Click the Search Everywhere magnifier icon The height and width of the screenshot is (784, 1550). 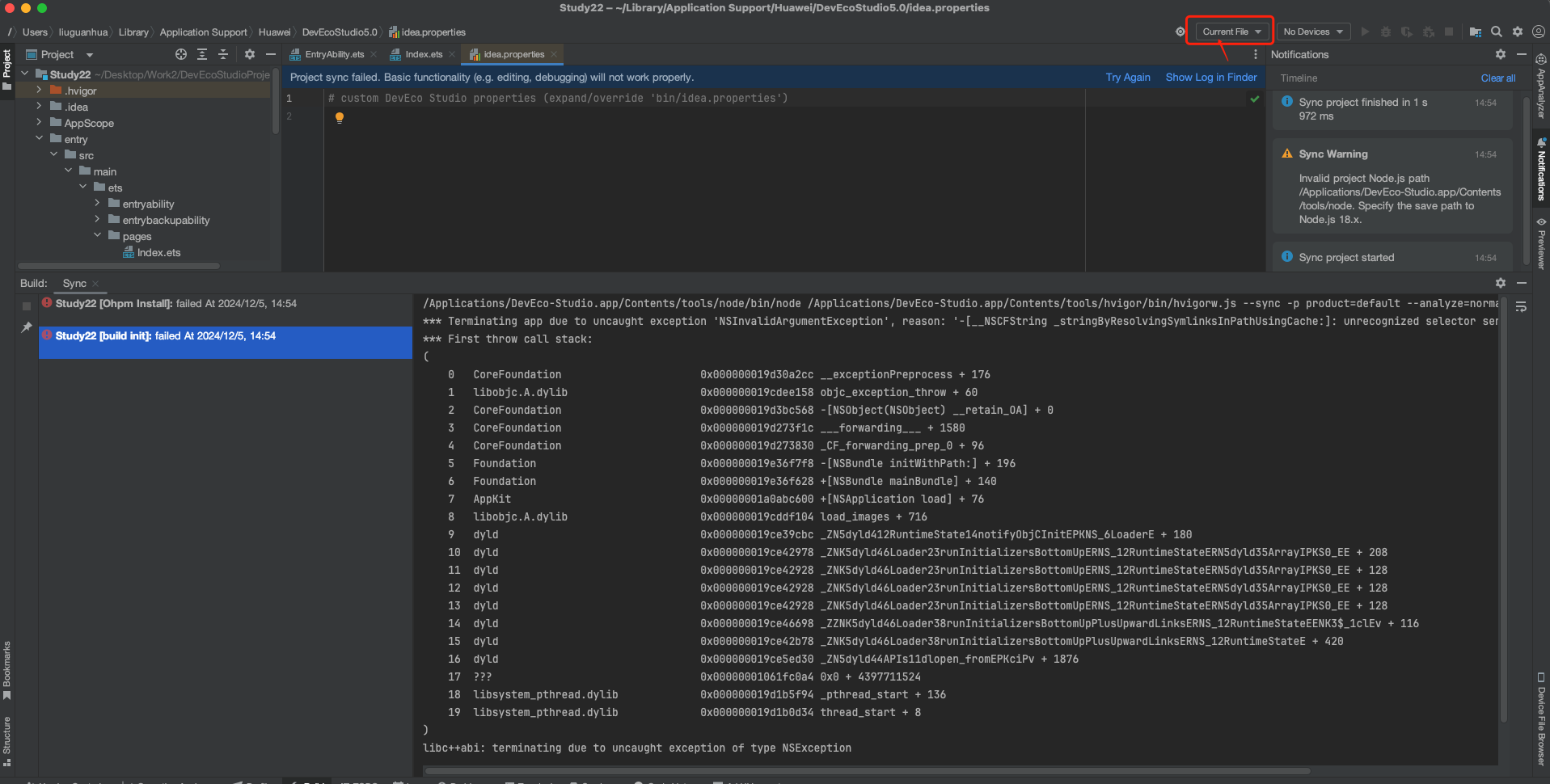(x=1497, y=32)
